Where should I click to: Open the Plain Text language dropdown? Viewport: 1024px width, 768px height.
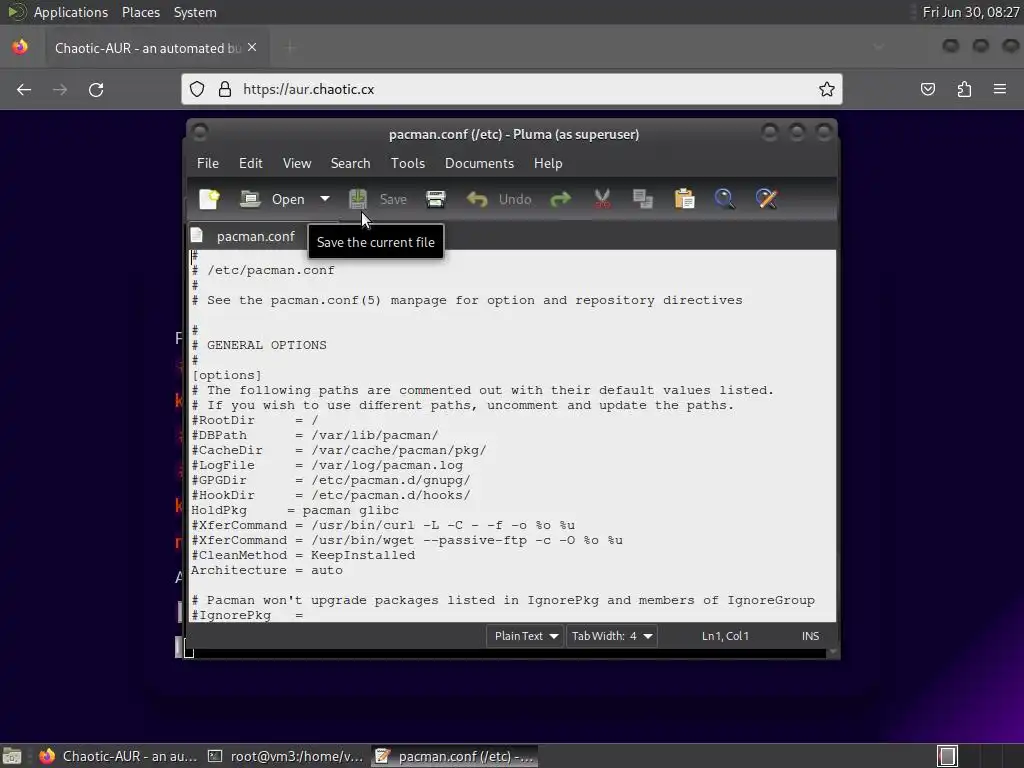pyautogui.click(x=526, y=636)
